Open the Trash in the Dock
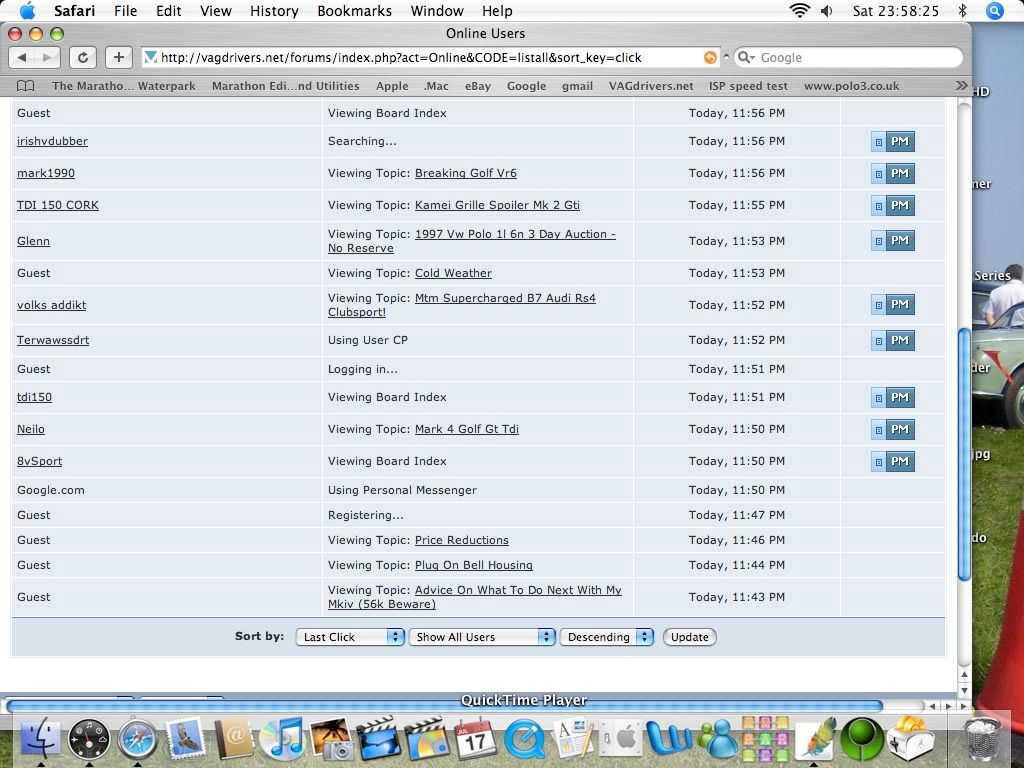Image resolution: width=1024 pixels, height=768 pixels. click(x=983, y=740)
